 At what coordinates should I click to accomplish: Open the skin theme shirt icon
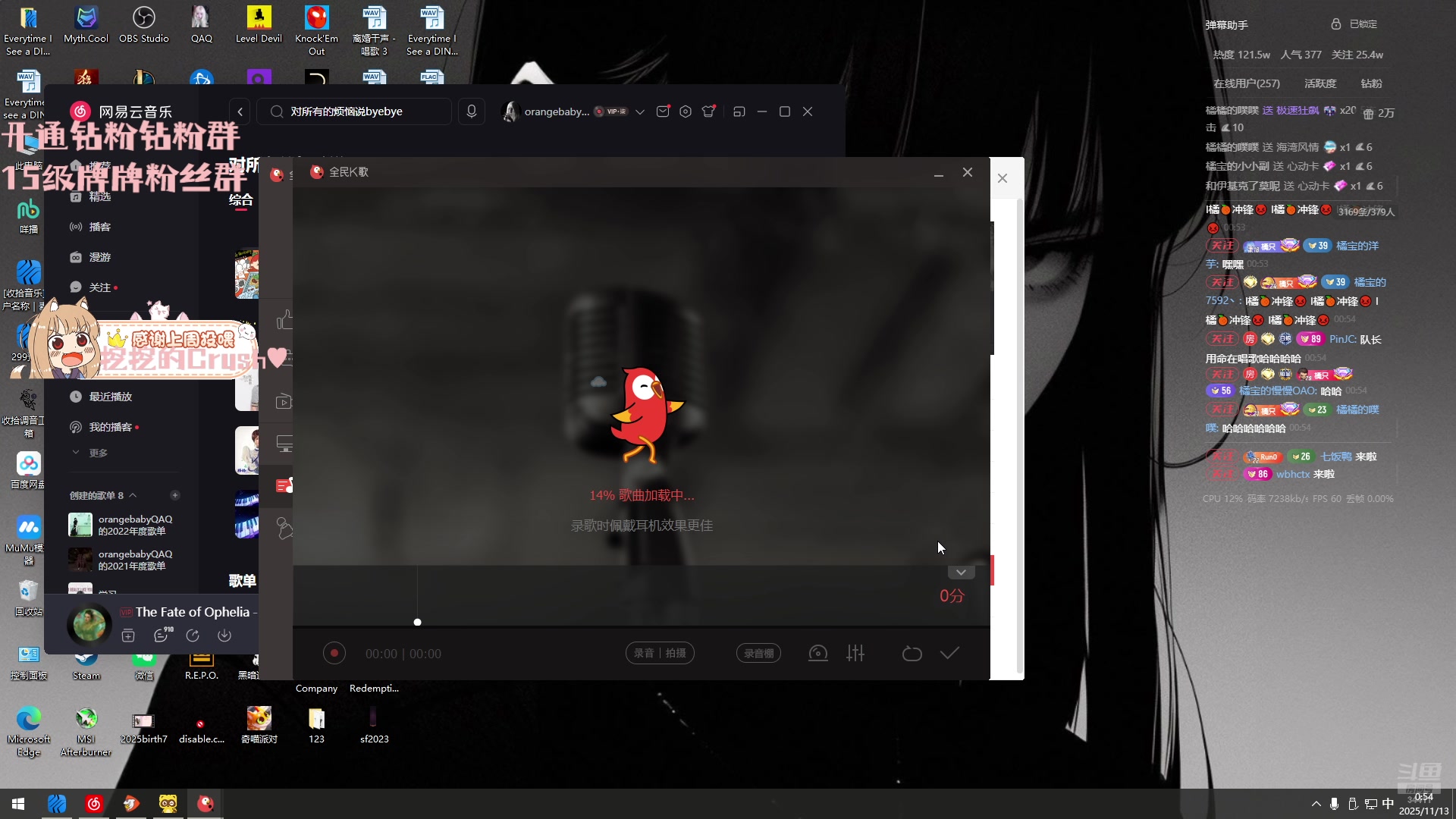pos(709,111)
